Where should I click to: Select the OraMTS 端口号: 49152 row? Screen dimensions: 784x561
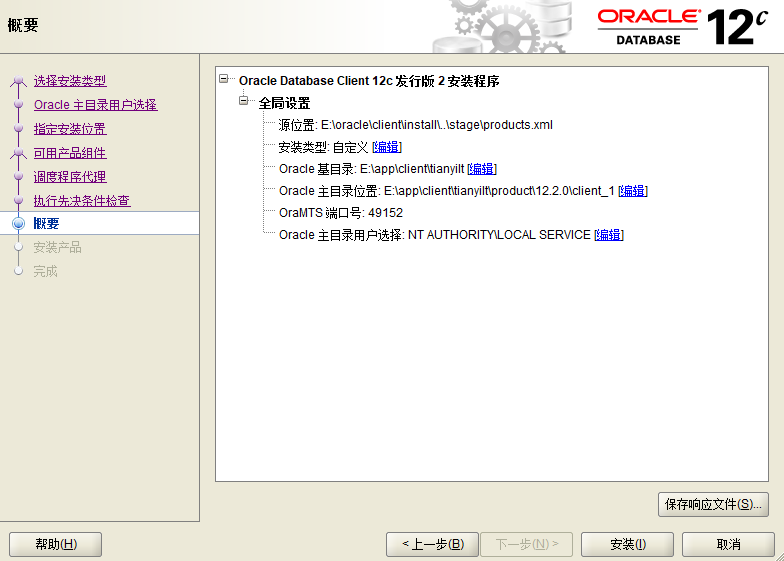pos(341,213)
